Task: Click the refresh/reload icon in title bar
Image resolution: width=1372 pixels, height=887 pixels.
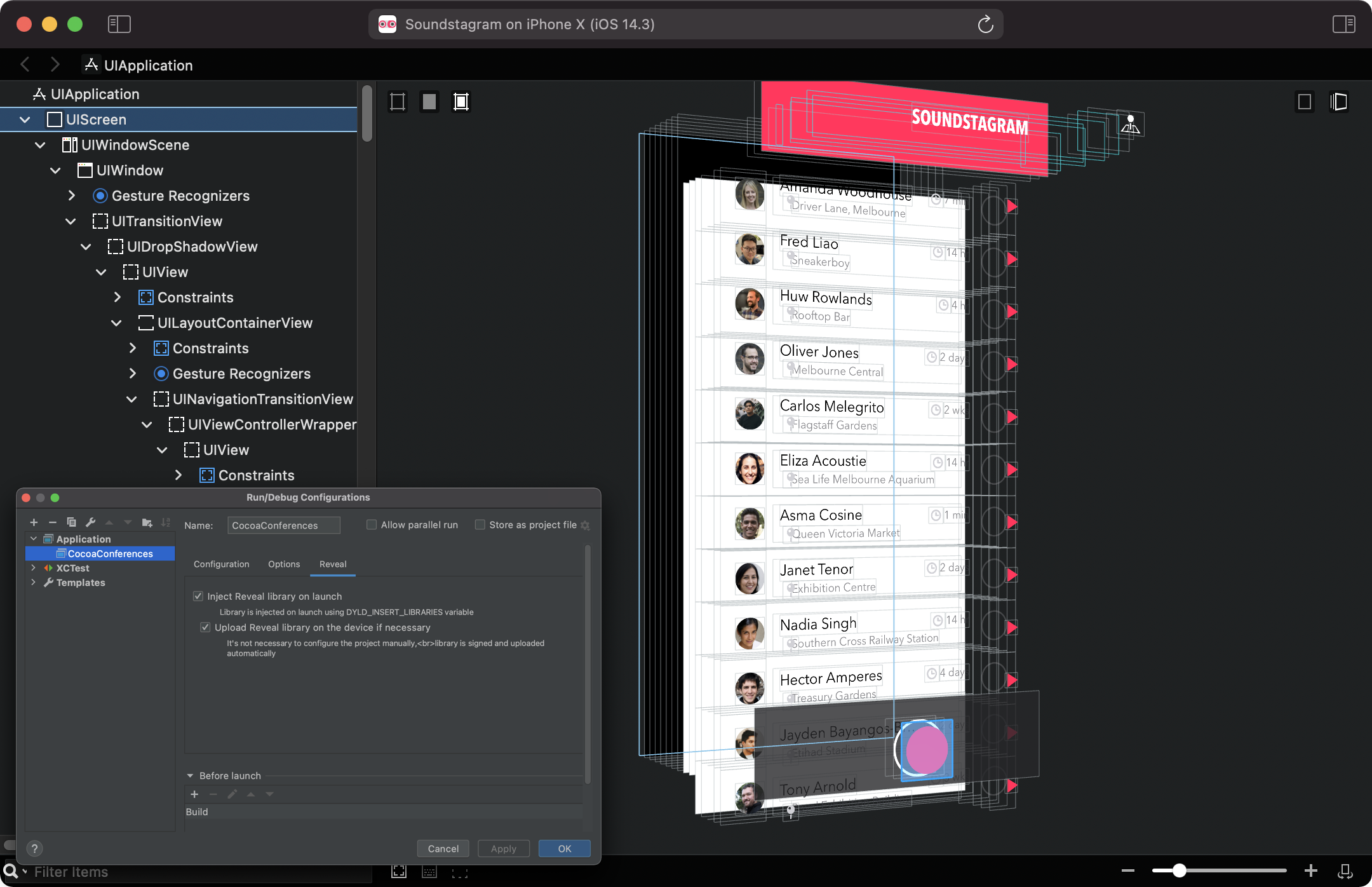Action: point(985,24)
